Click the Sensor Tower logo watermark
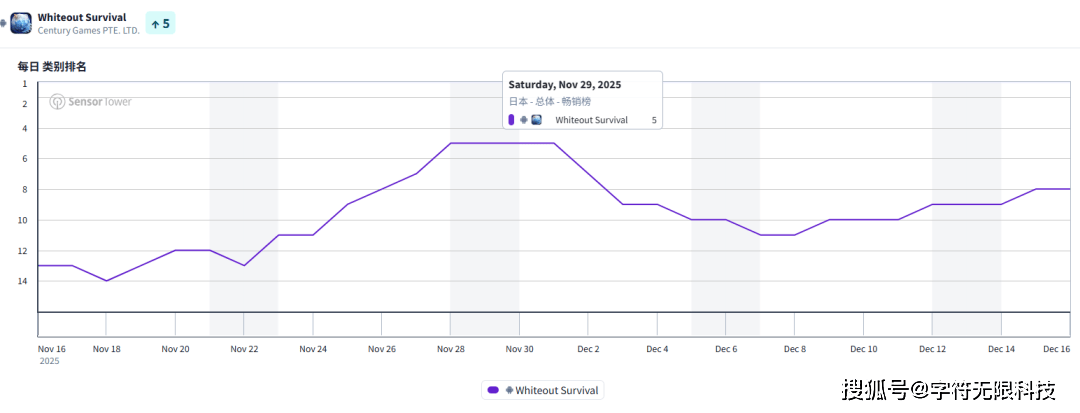The width and height of the screenshot is (1080, 413). click(91, 101)
